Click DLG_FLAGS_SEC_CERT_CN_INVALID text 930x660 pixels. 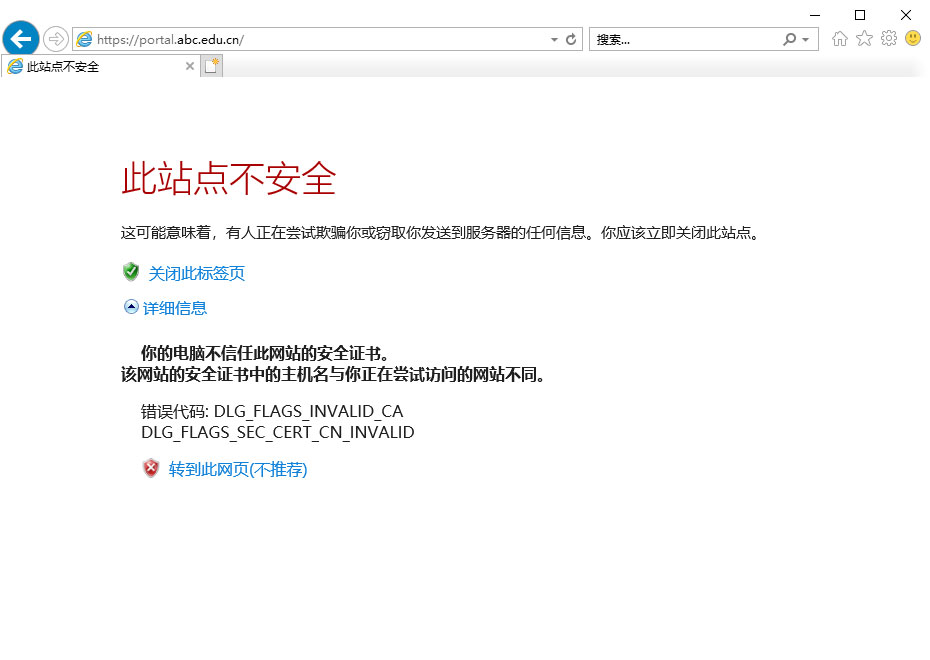click(278, 432)
